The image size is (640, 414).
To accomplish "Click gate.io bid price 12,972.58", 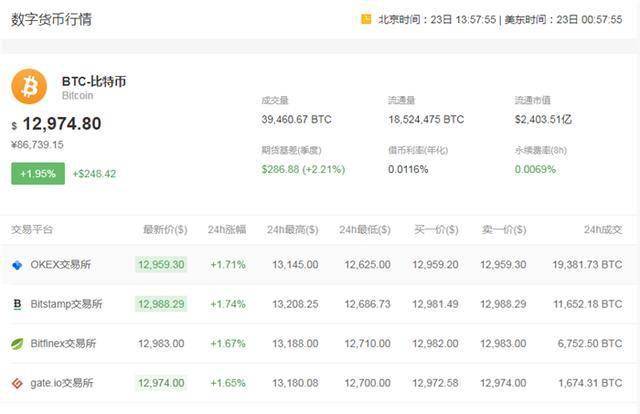I will [435, 383].
